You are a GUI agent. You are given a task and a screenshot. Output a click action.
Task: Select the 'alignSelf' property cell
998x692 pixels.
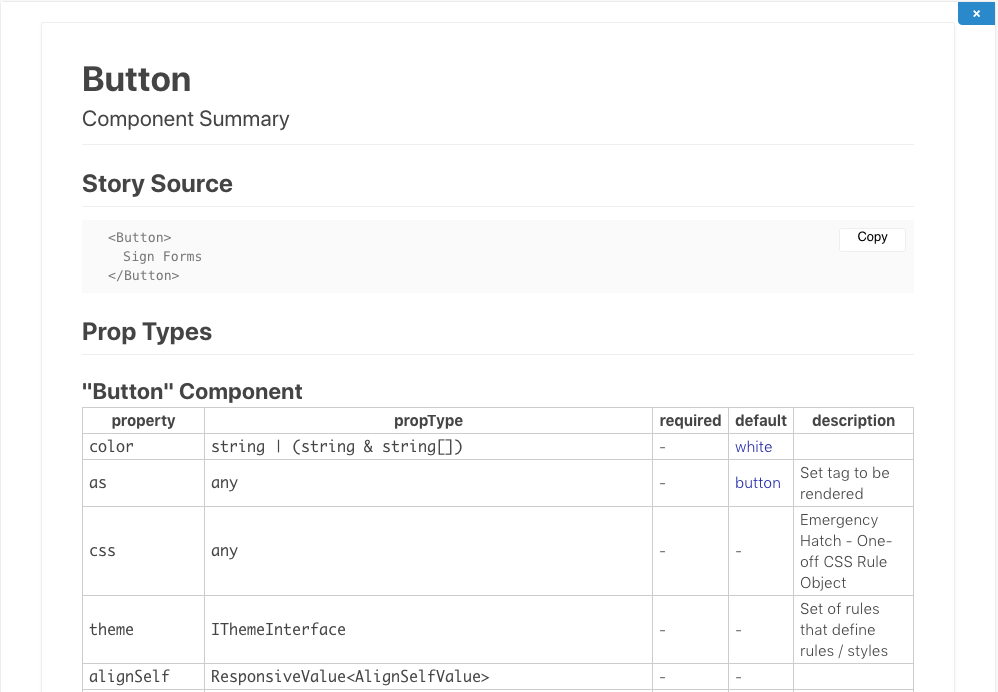click(x=129, y=677)
